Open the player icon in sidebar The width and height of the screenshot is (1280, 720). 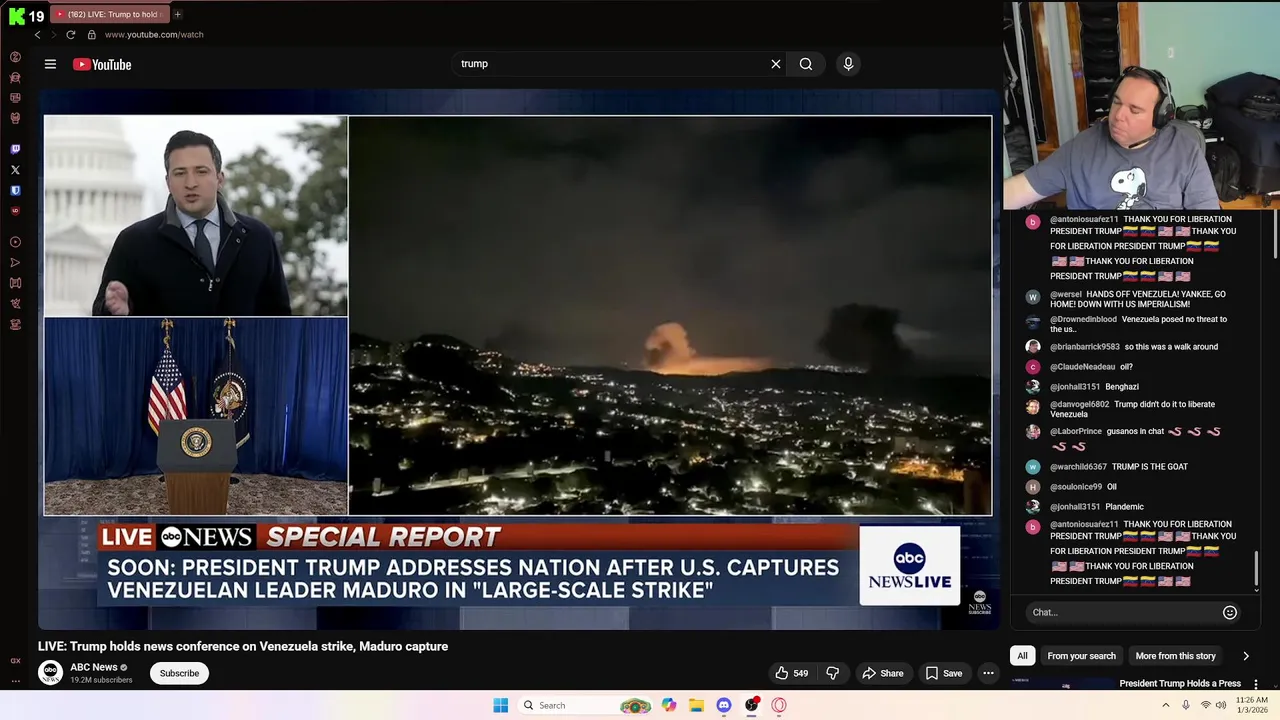click(15, 242)
